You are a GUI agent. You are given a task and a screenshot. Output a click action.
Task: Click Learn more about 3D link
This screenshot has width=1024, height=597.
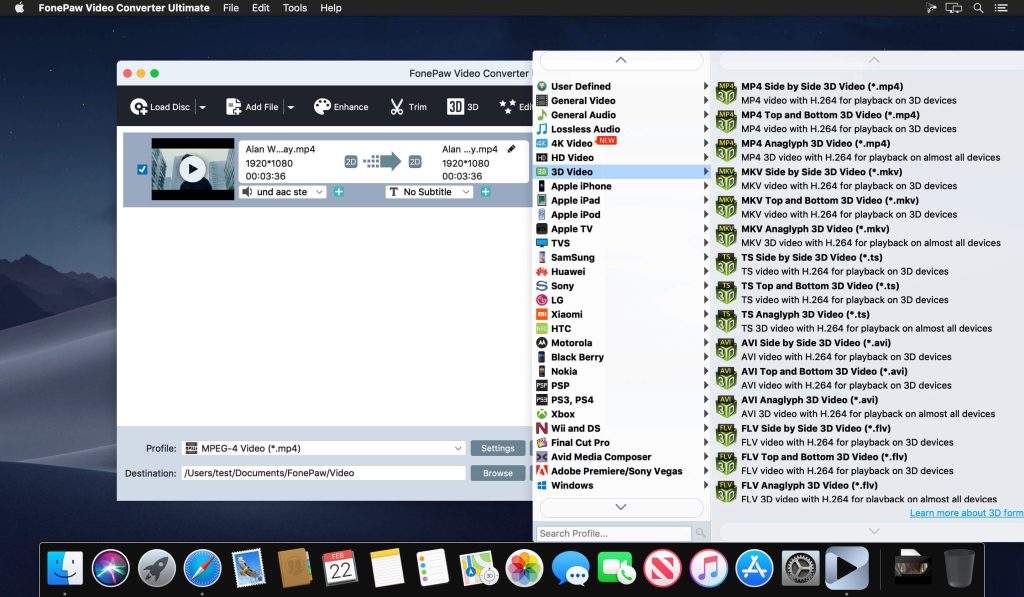(x=966, y=512)
